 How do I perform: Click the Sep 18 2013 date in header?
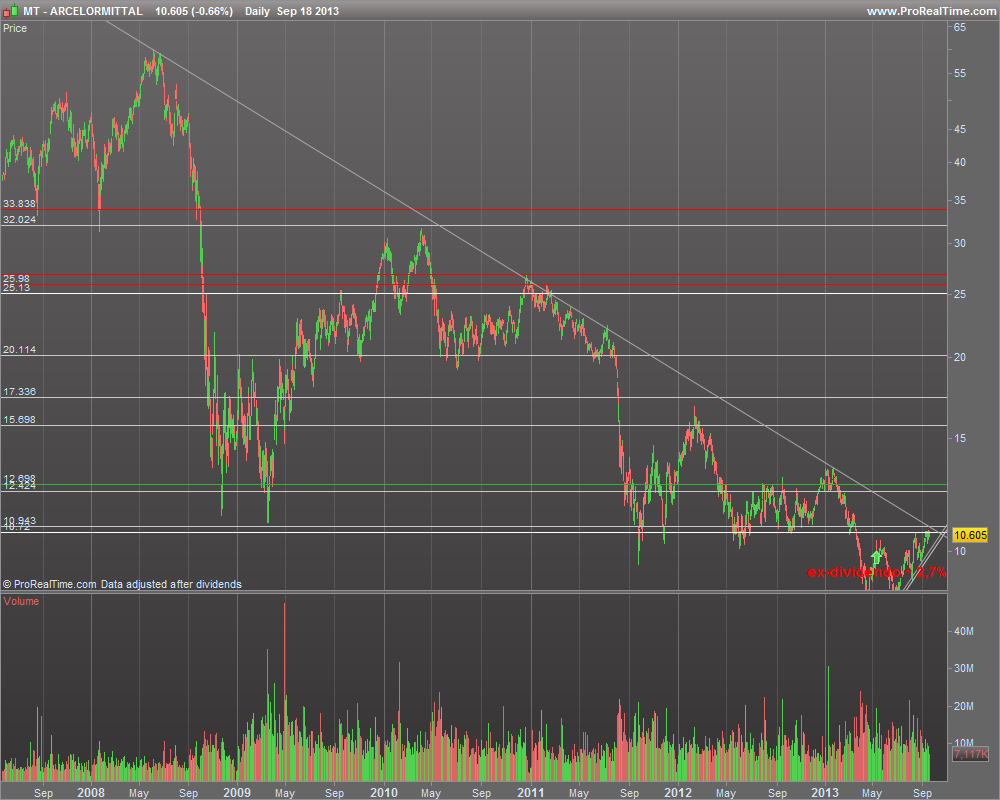307,11
